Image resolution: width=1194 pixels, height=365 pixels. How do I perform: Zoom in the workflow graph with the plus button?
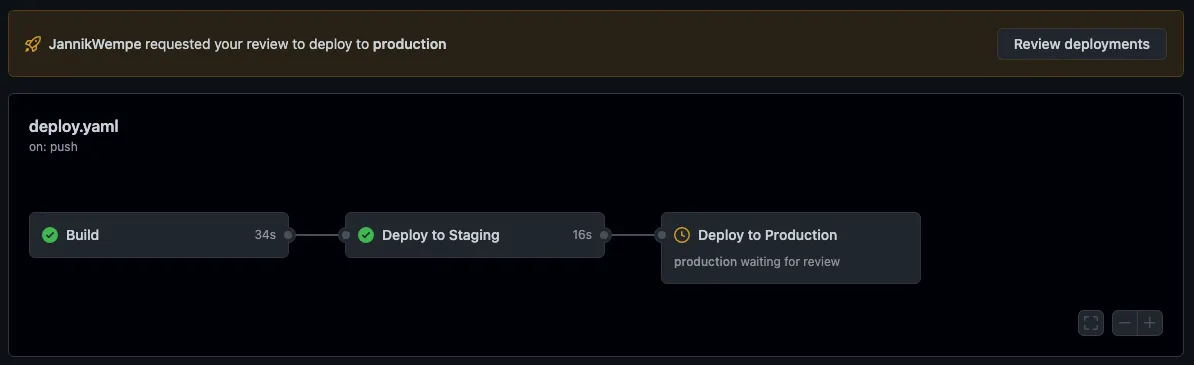click(x=1150, y=323)
